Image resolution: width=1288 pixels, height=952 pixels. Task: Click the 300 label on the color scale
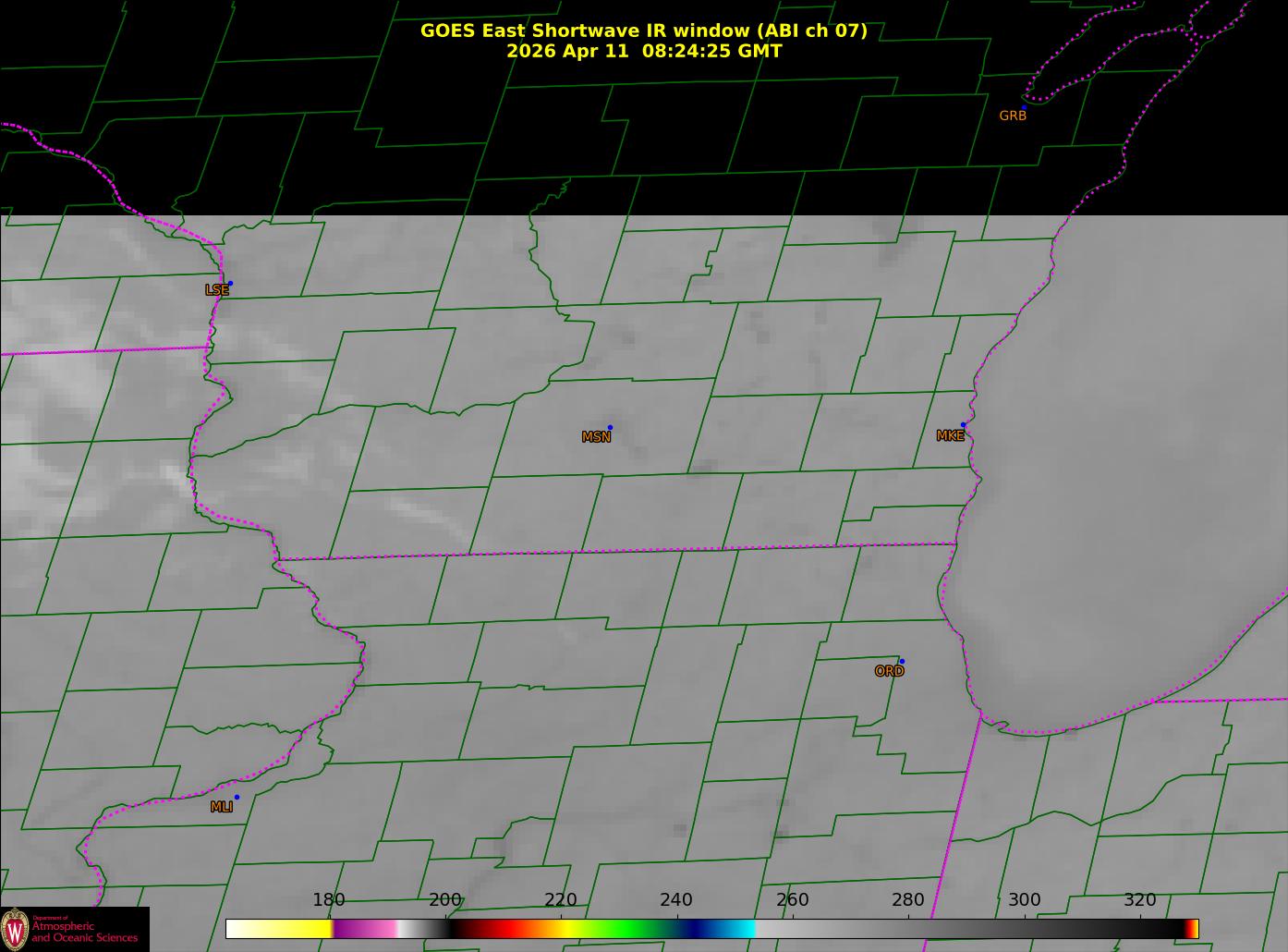point(1024,900)
